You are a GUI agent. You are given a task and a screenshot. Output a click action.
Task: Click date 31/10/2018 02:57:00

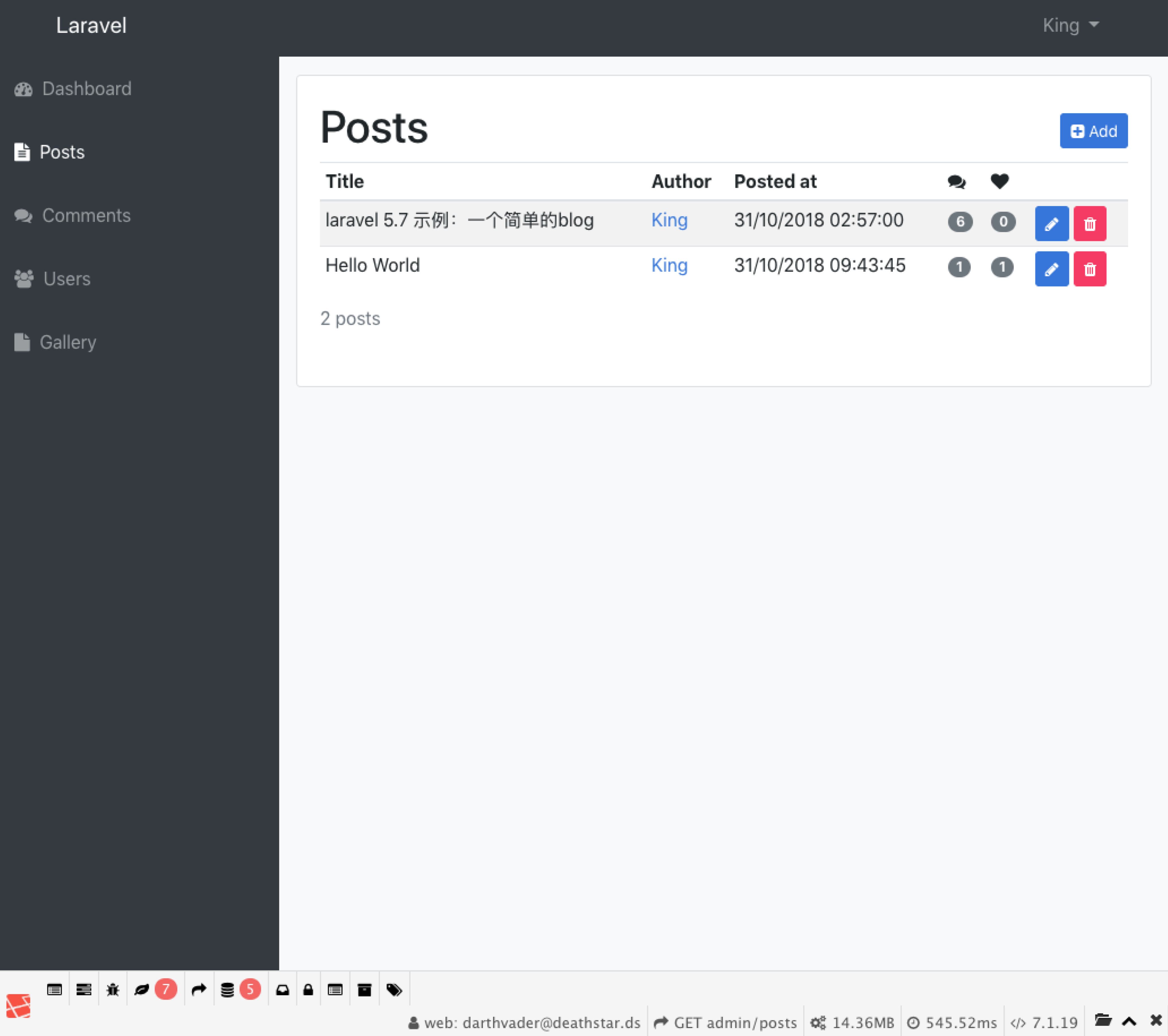click(819, 220)
